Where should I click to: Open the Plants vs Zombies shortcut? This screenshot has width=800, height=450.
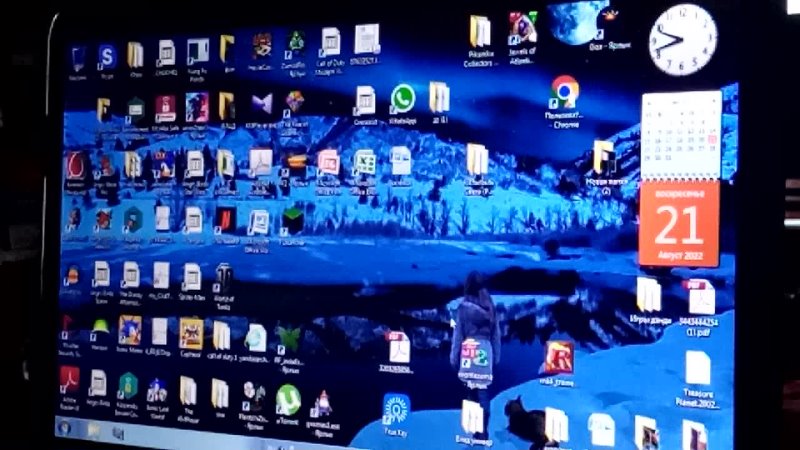(x=254, y=396)
